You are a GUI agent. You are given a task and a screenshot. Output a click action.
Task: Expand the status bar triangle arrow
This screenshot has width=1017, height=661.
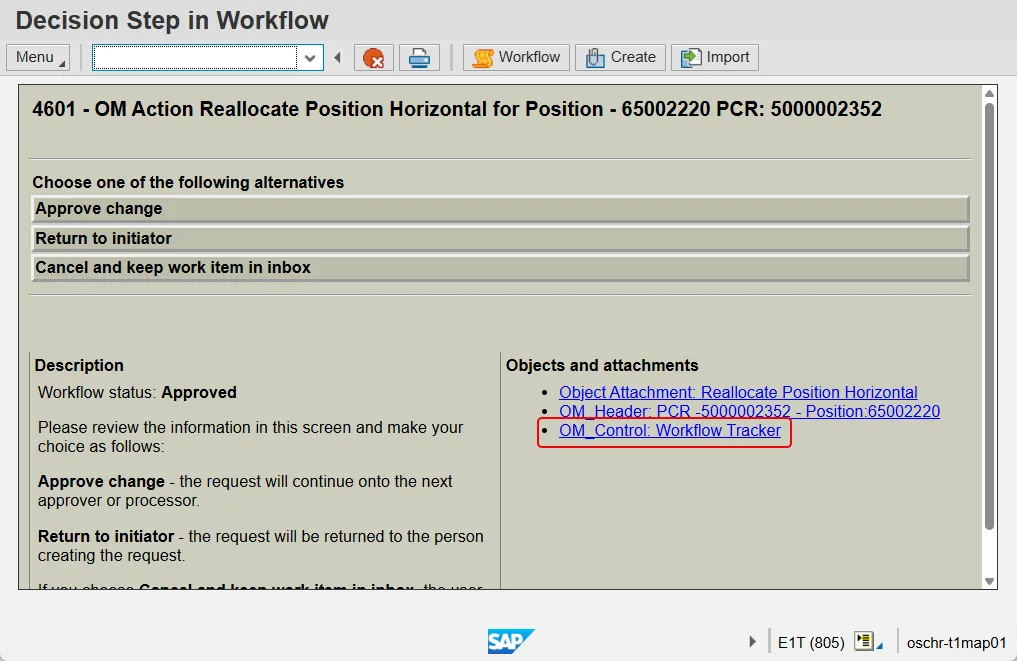pyautogui.click(x=752, y=642)
